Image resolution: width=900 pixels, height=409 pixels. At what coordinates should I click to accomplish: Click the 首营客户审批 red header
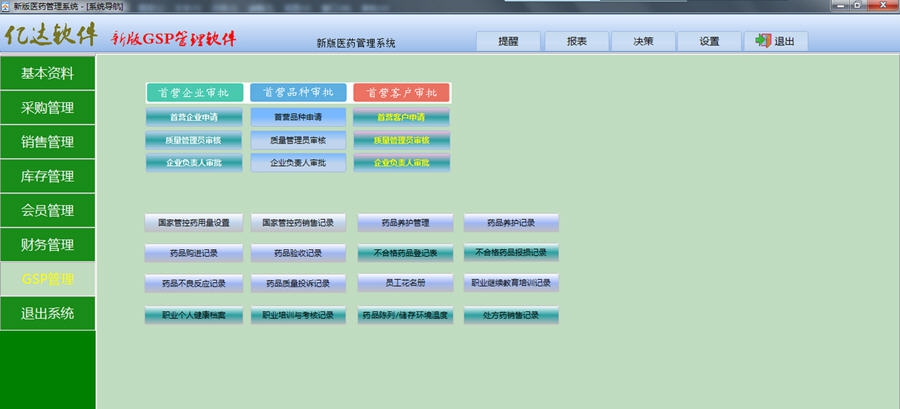click(401, 93)
